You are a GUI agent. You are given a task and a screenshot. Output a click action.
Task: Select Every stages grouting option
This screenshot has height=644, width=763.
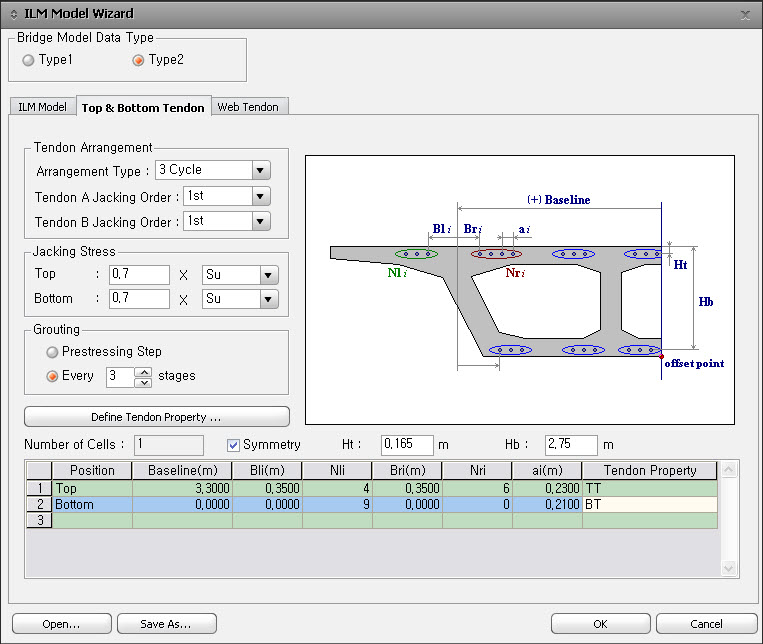52,376
